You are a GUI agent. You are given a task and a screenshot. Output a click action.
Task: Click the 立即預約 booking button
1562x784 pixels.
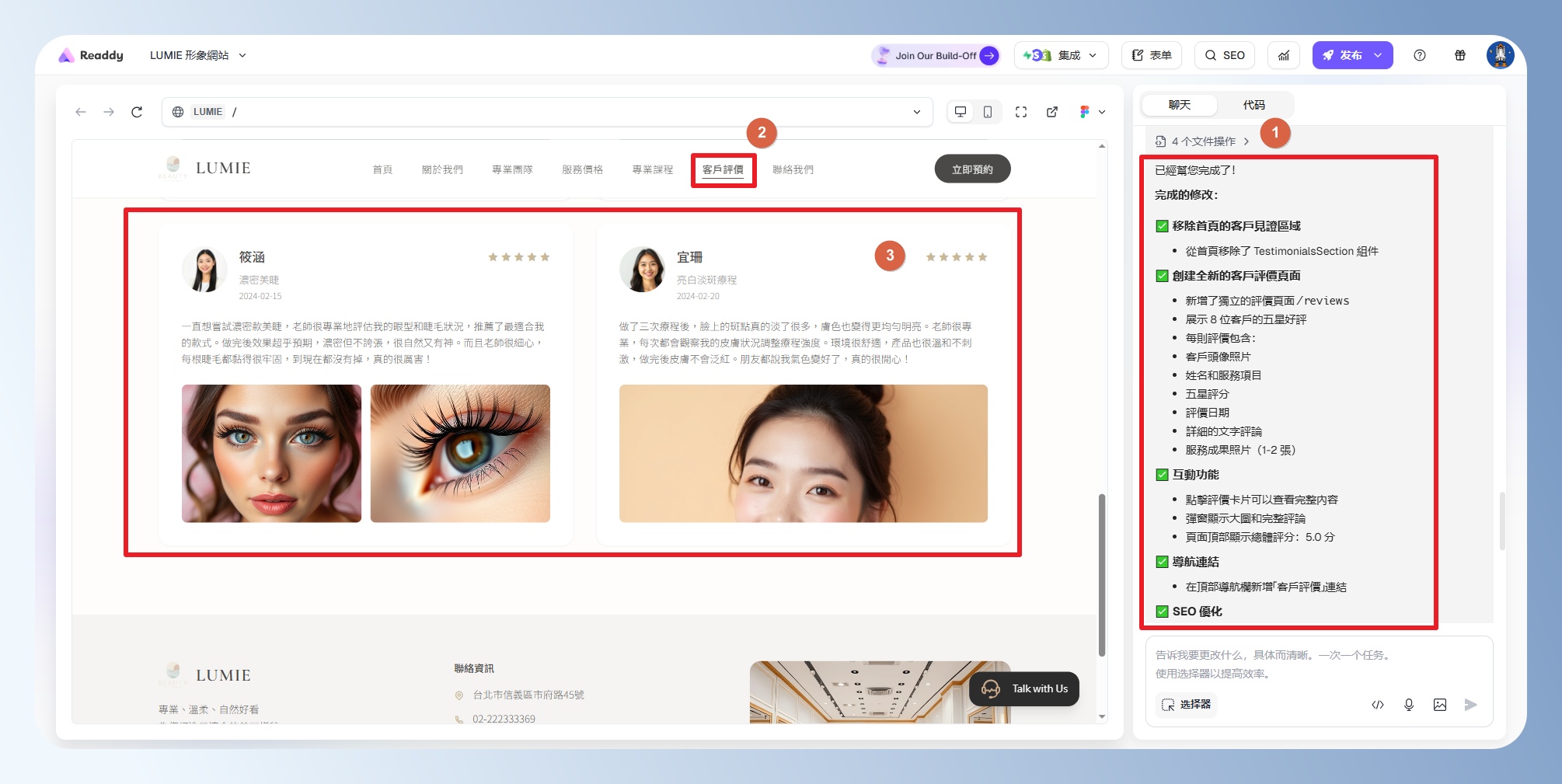[x=972, y=169]
